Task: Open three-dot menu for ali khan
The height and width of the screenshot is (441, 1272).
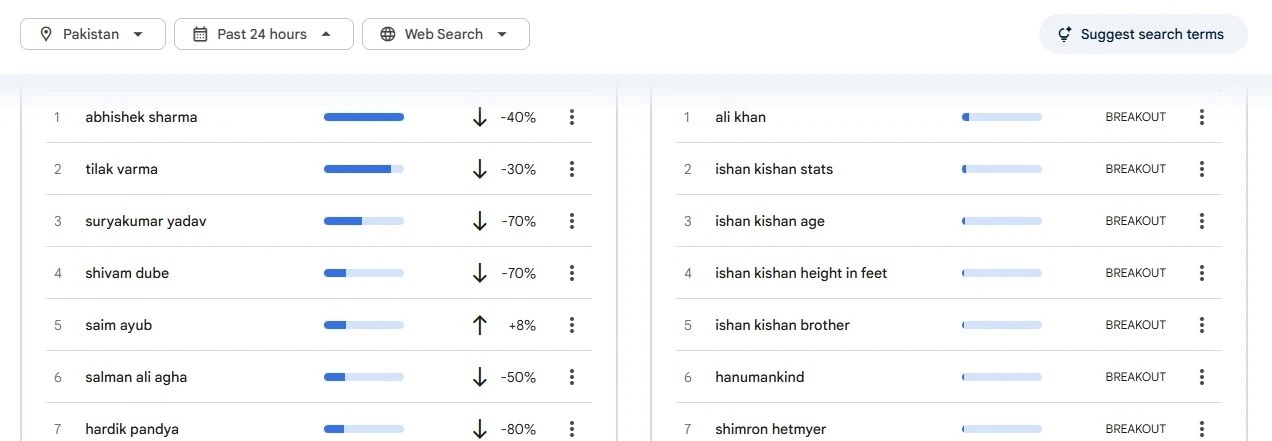Action: pos(1202,117)
